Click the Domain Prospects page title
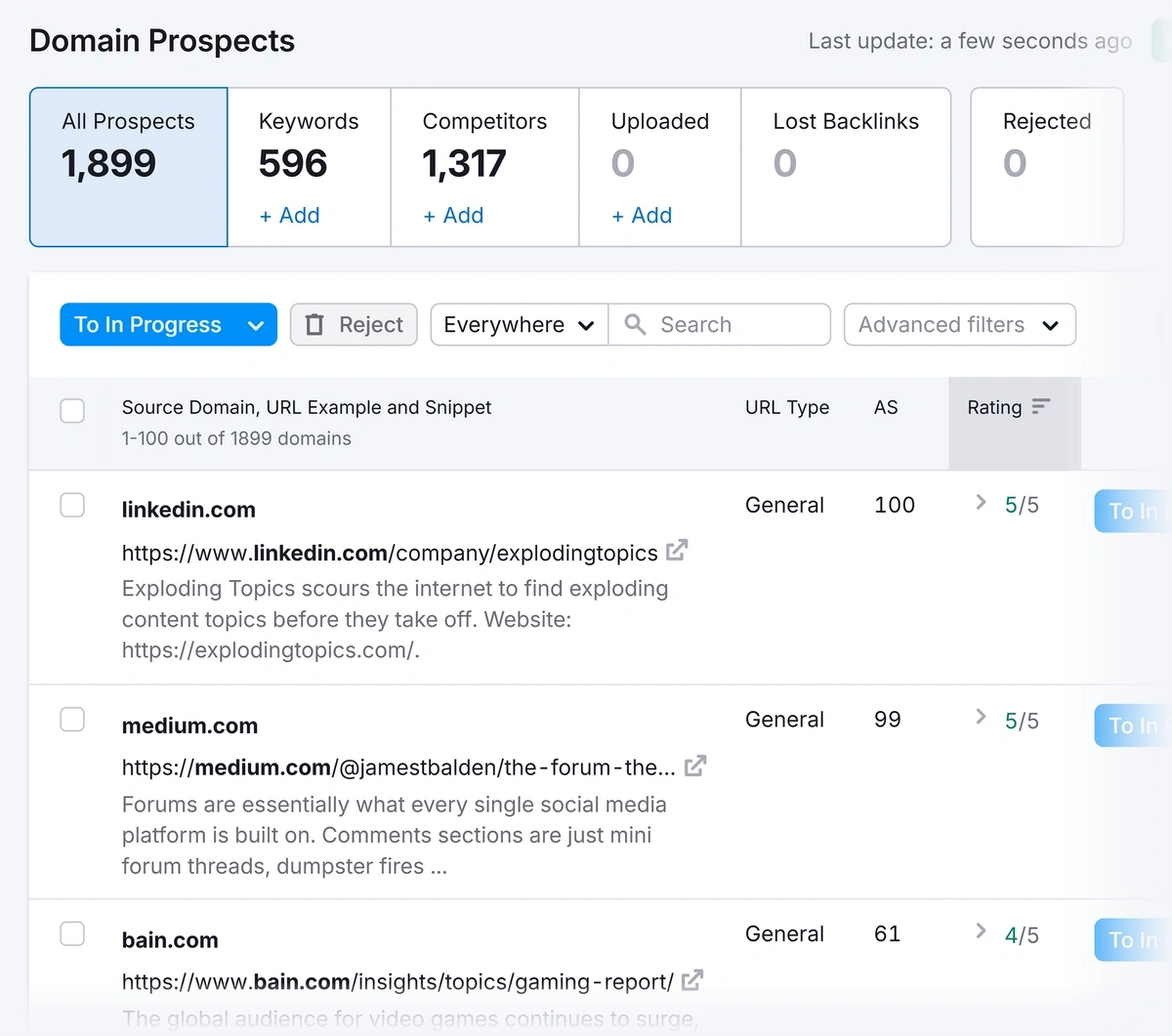 click(162, 41)
